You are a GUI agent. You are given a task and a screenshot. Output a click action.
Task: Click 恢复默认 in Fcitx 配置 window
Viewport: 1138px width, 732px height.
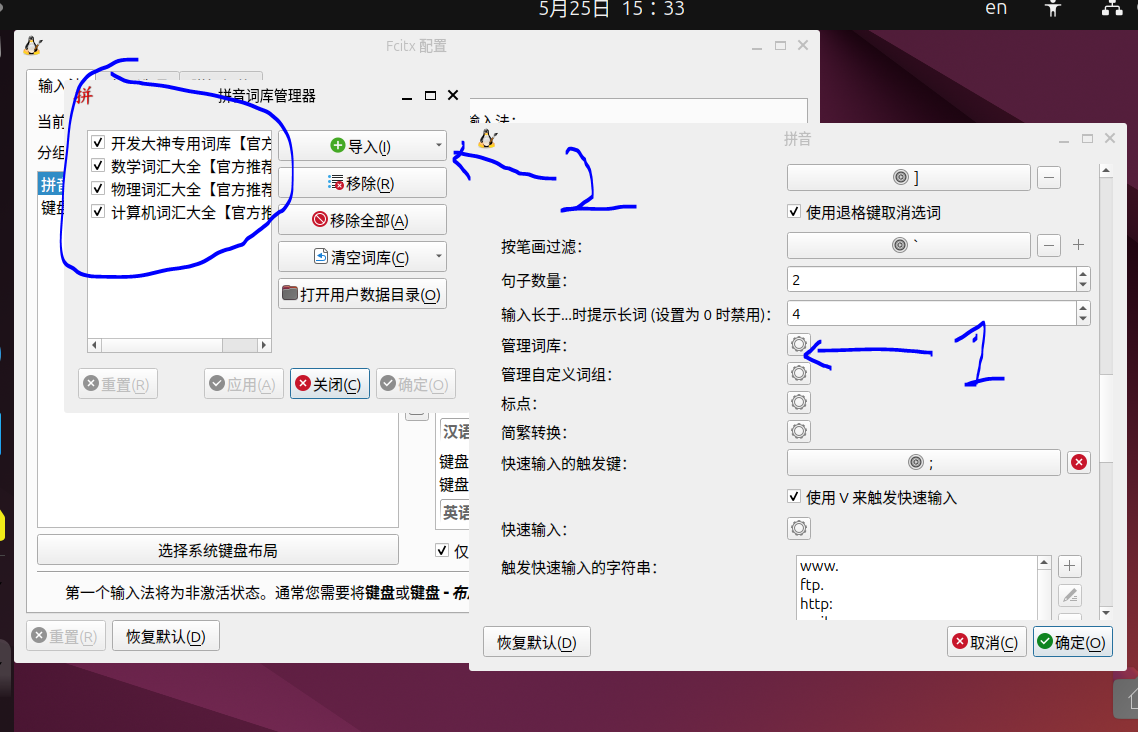tap(165, 636)
